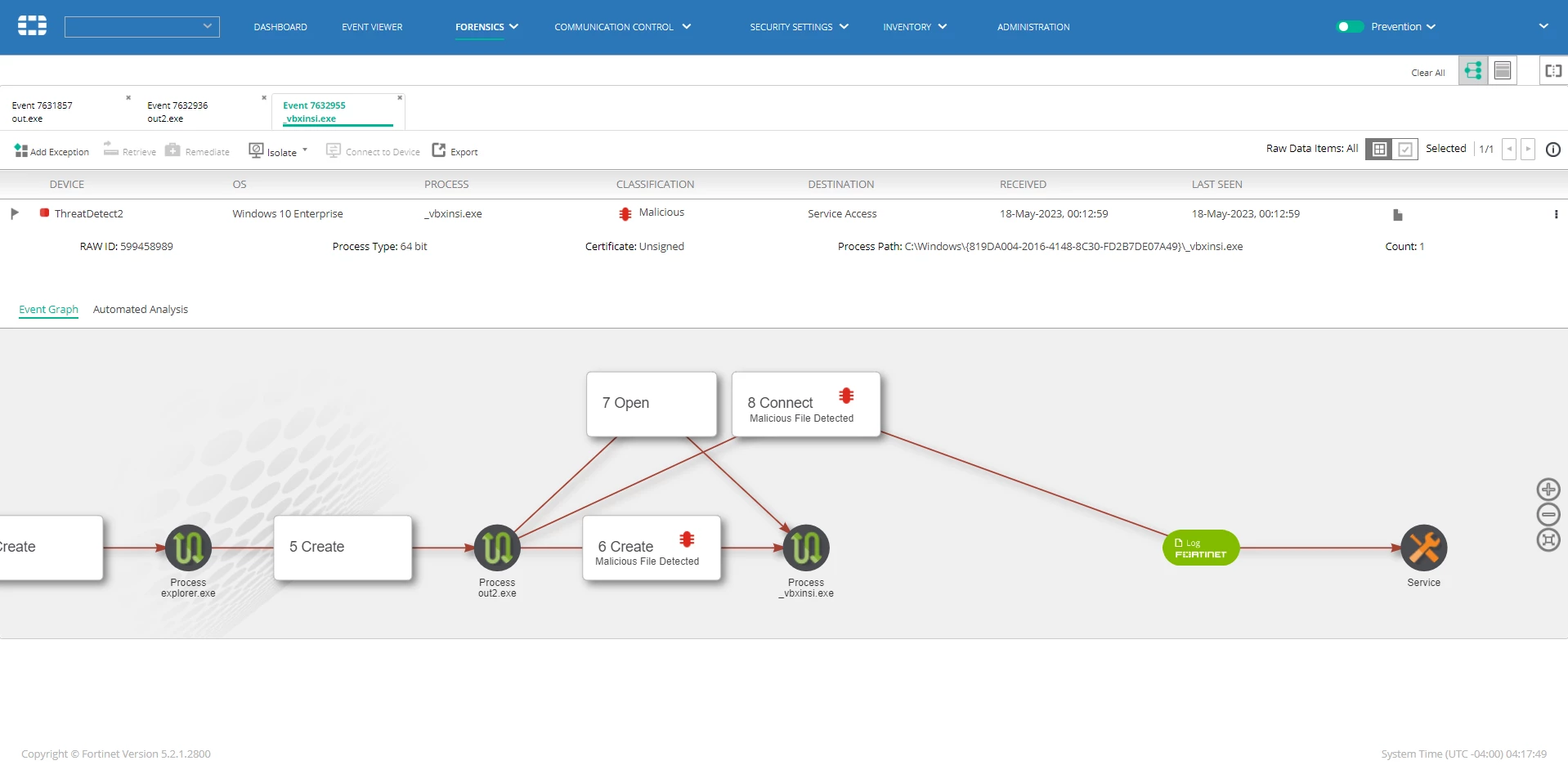Show all raw data items grid icon
The image size is (1568, 765).
coord(1379,150)
